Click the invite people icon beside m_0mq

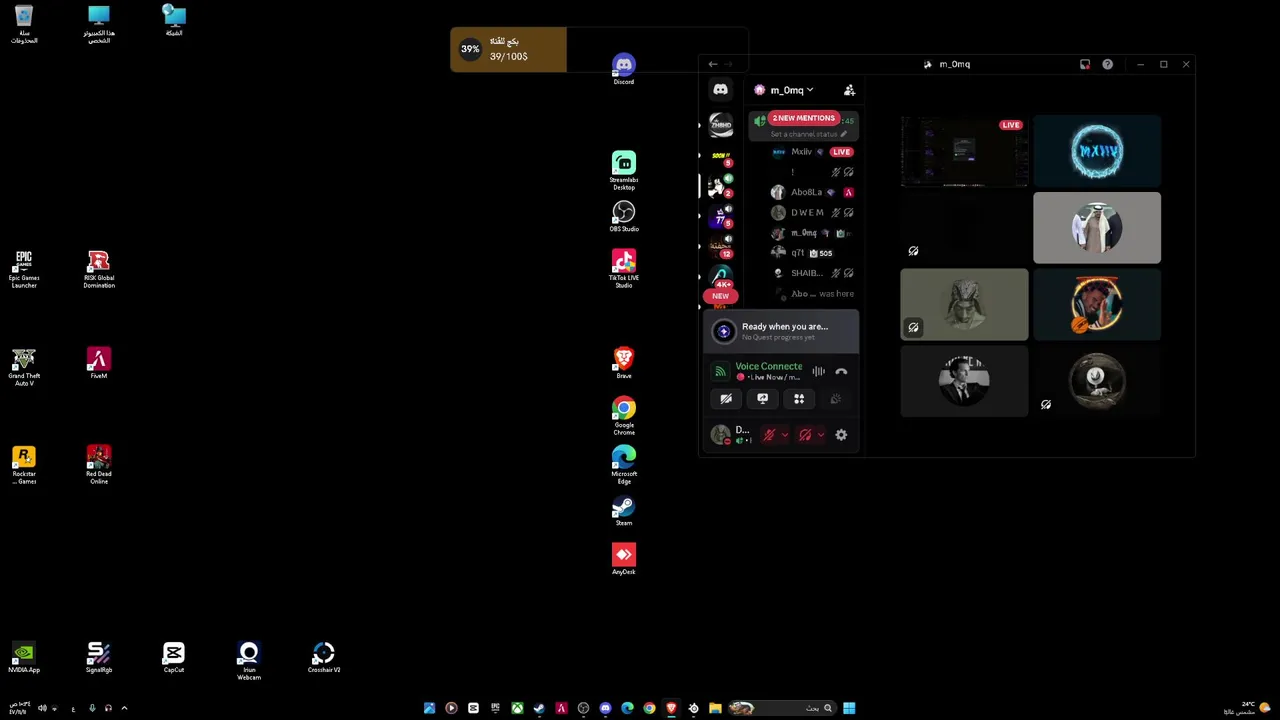pos(849,90)
